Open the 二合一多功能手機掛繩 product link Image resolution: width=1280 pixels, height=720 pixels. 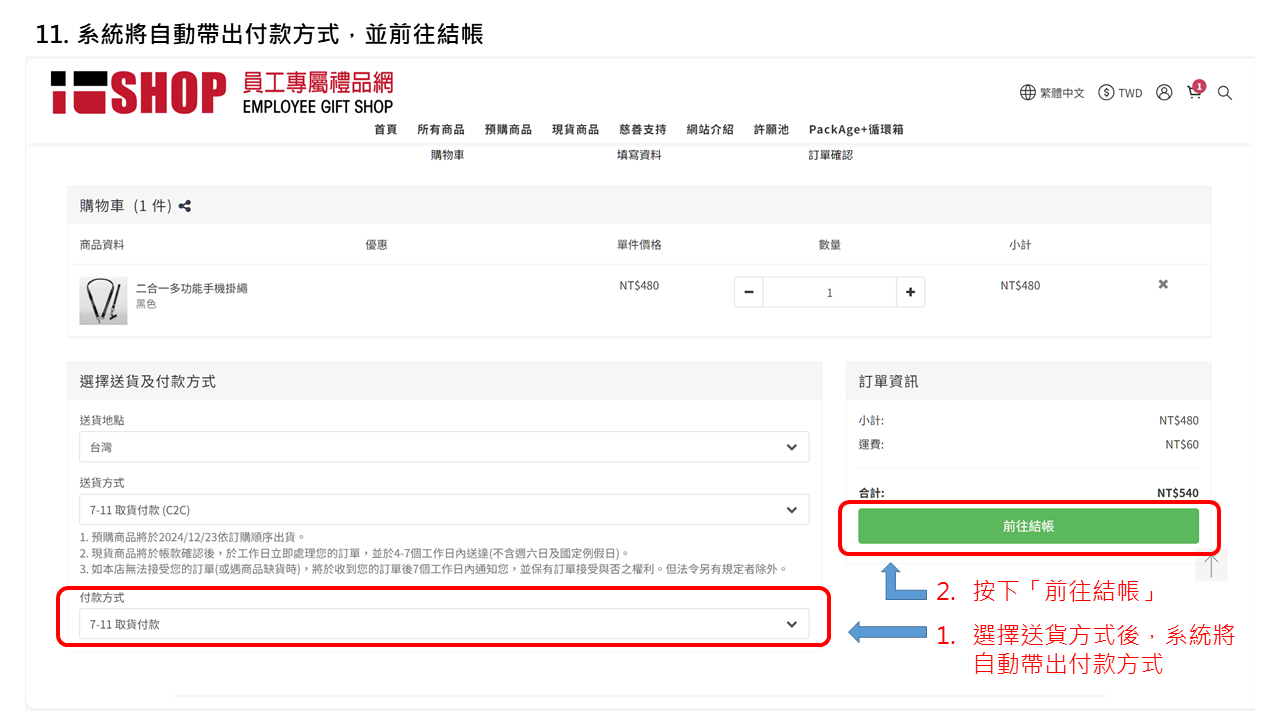coord(192,288)
